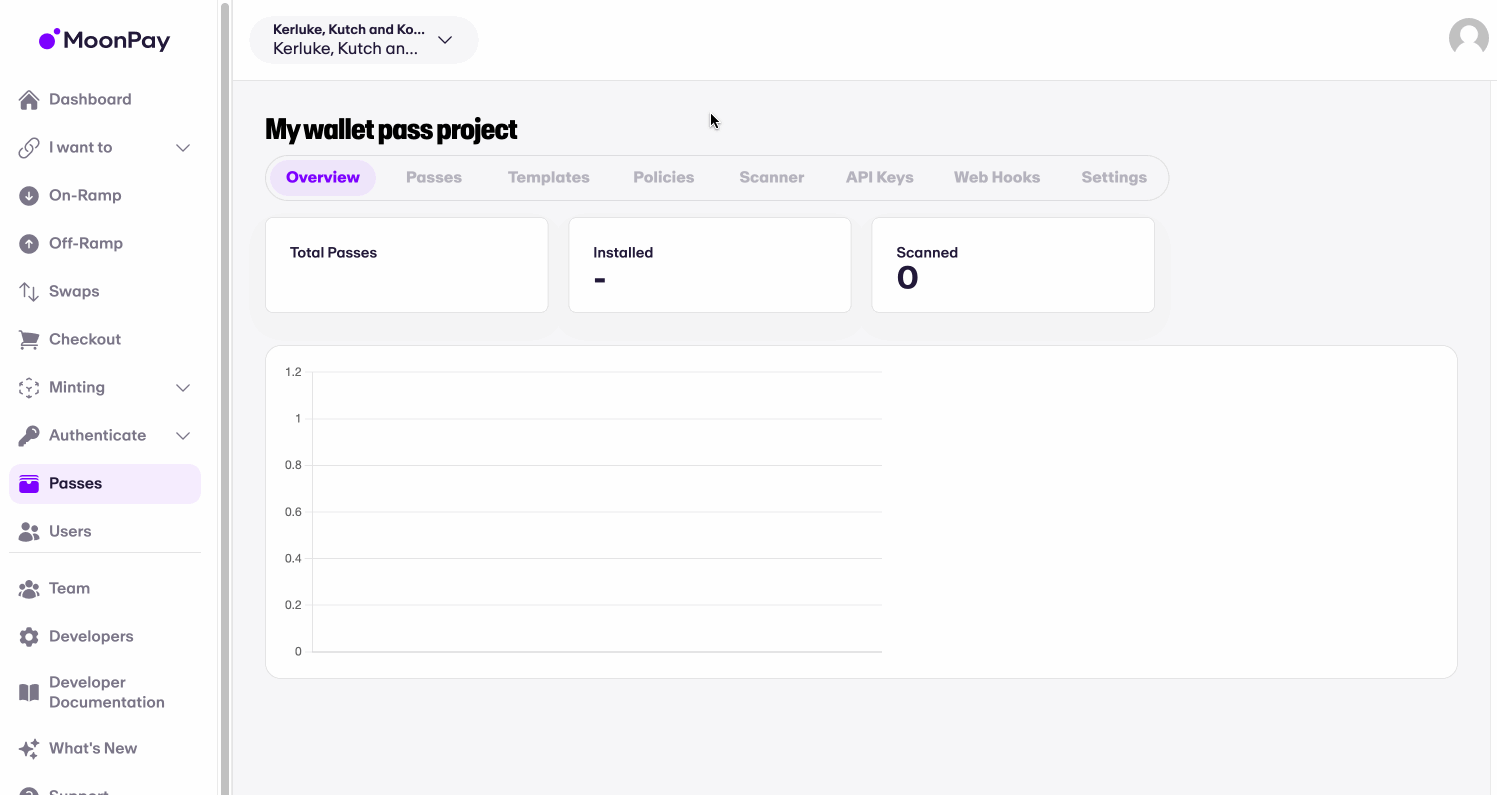
Task: Open the user profile avatar
Action: click(x=1468, y=38)
